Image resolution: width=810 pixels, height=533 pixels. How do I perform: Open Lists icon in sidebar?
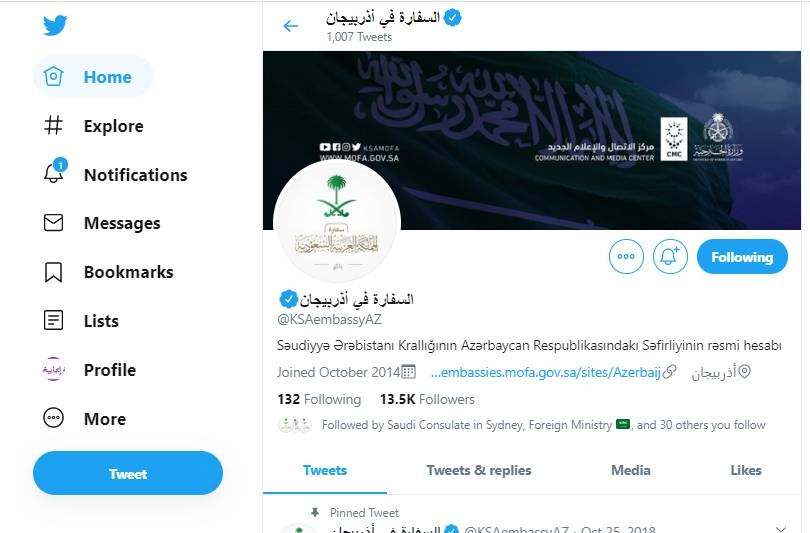tap(54, 321)
